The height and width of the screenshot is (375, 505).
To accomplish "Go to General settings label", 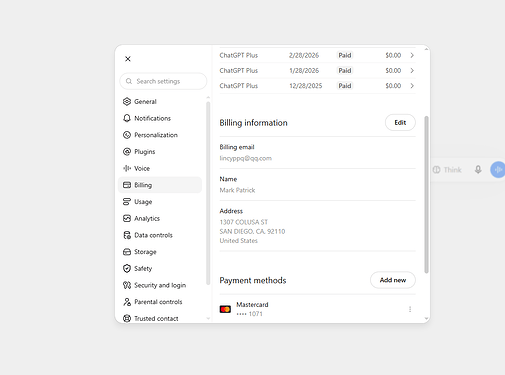I will point(145,102).
